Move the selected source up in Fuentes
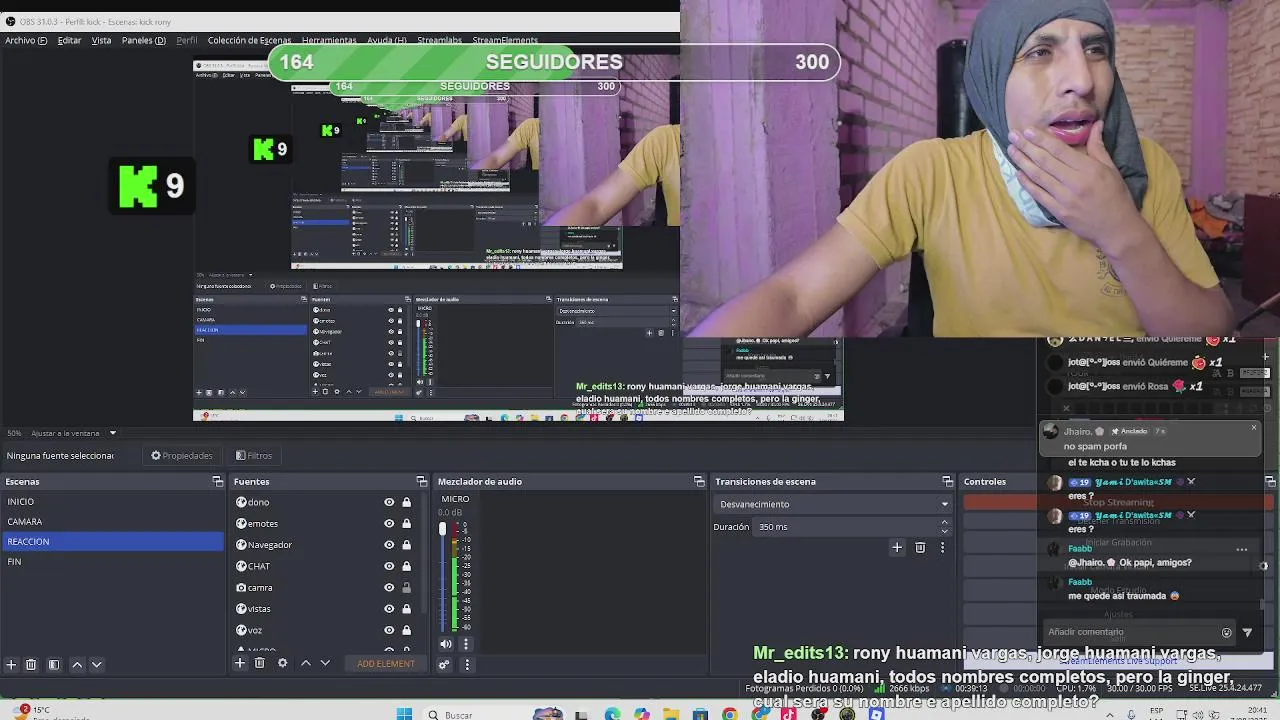Viewport: 1280px width, 720px height. pos(306,663)
